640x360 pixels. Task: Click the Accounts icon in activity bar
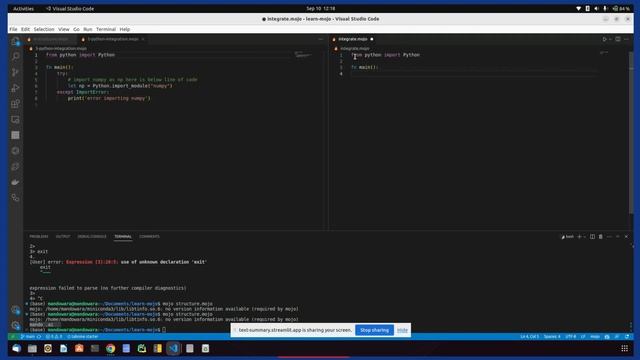16,310
